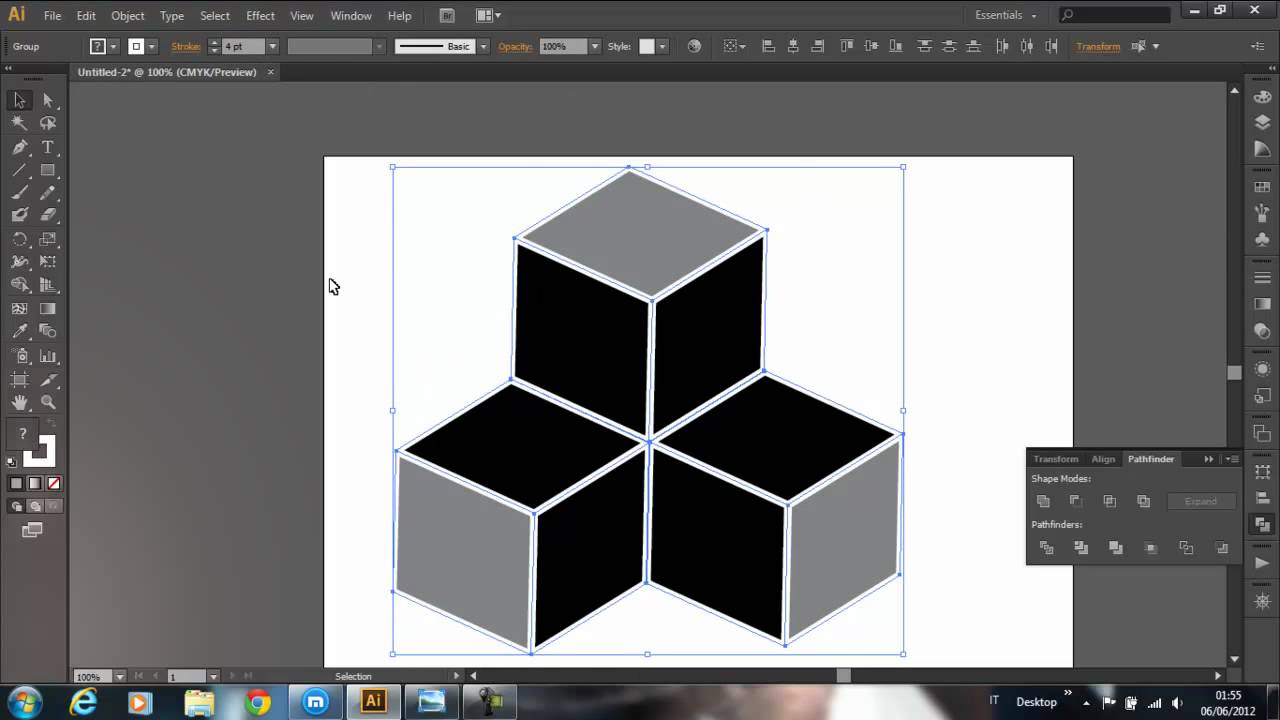This screenshot has width=1280, height=720.
Task: Pick the Lasso tool
Action: coord(47,123)
